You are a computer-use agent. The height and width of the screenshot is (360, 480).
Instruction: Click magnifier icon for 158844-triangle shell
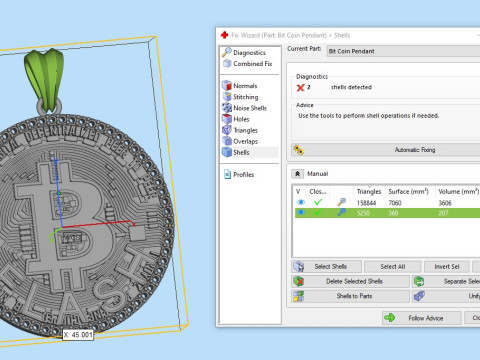click(x=341, y=202)
